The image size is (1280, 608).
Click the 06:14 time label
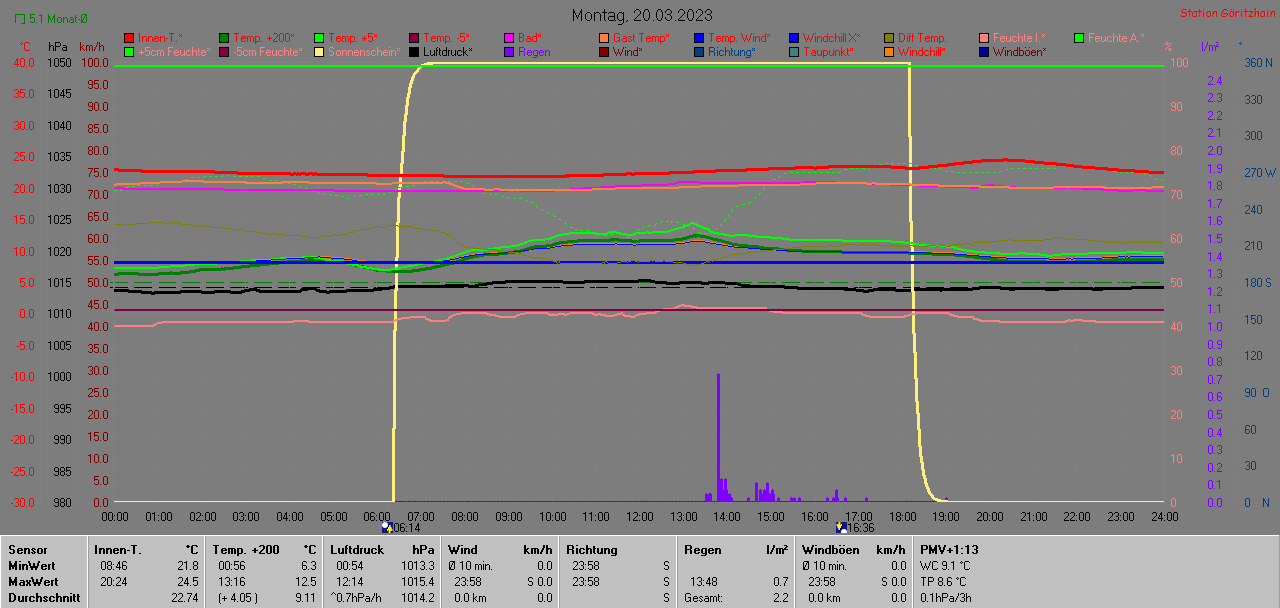(406, 528)
